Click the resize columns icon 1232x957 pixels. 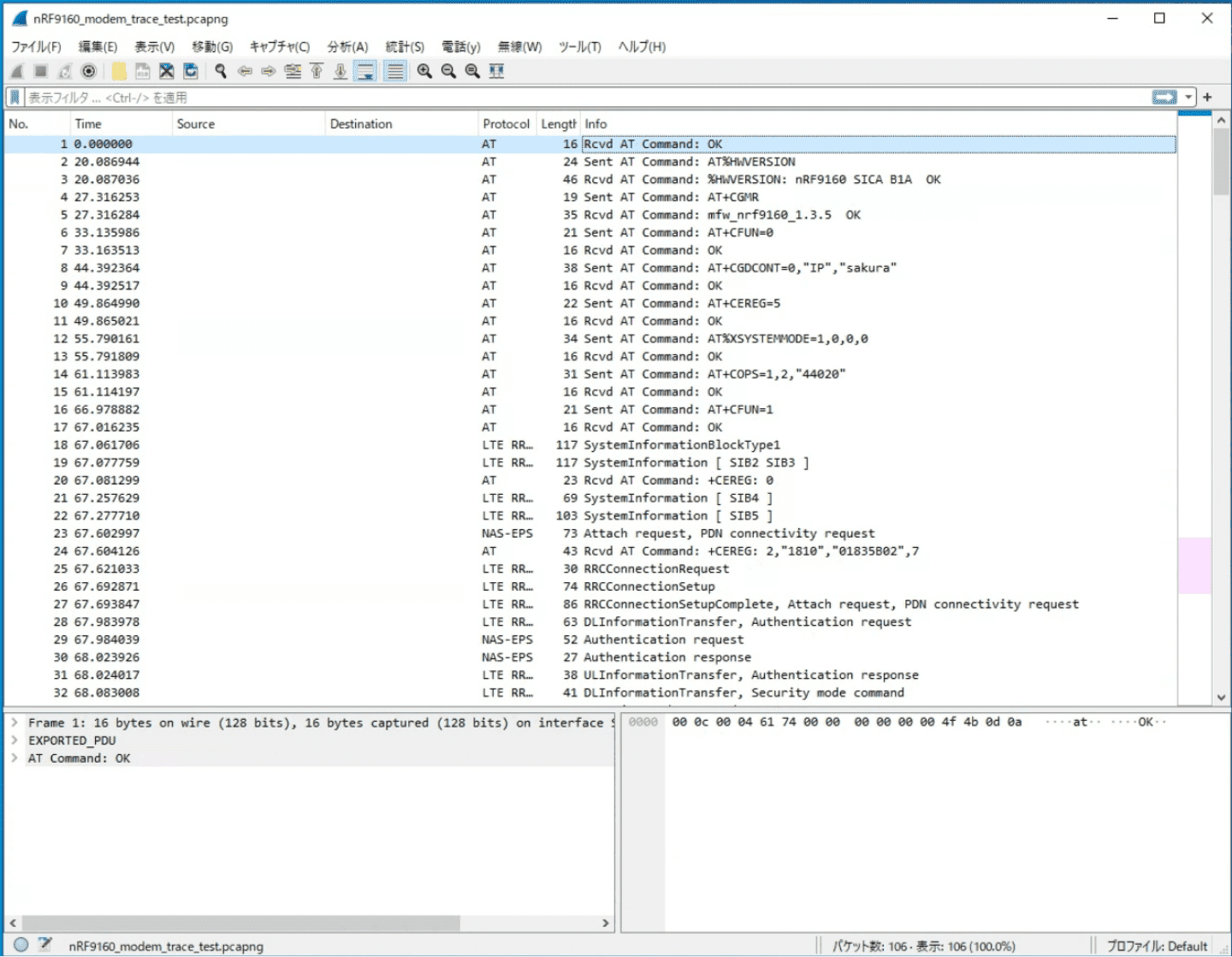[496, 71]
